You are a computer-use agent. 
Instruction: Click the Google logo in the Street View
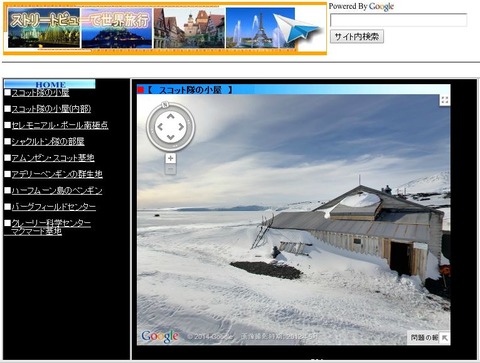pyautogui.click(x=160, y=337)
